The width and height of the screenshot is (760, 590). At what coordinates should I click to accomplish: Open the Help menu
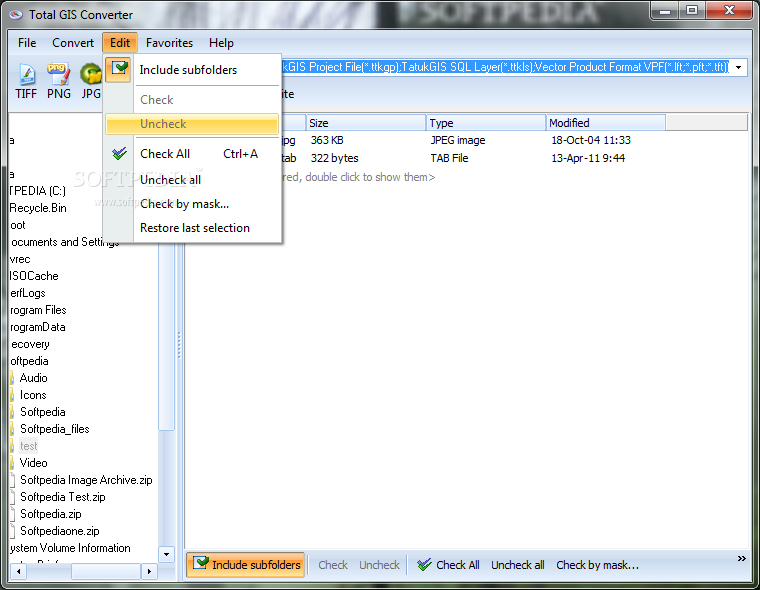(221, 43)
